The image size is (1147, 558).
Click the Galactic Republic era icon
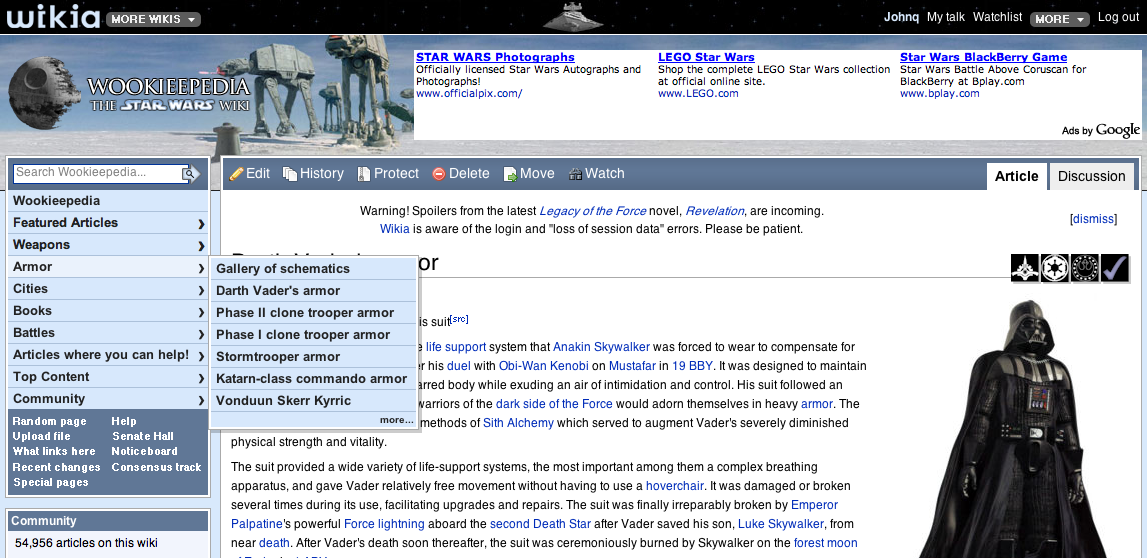pyautogui.click(x=1025, y=268)
